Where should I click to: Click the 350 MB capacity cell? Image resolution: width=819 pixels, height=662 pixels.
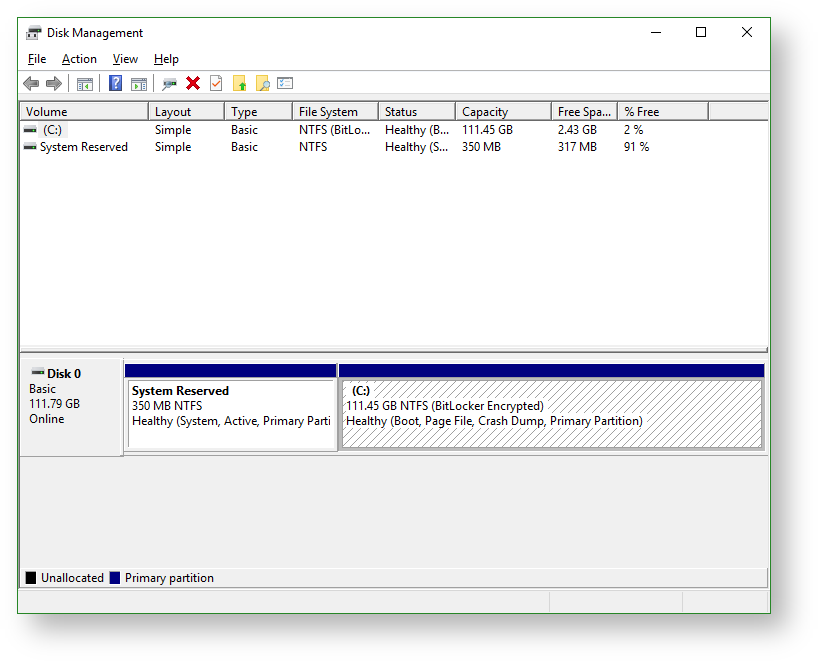[481, 147]
